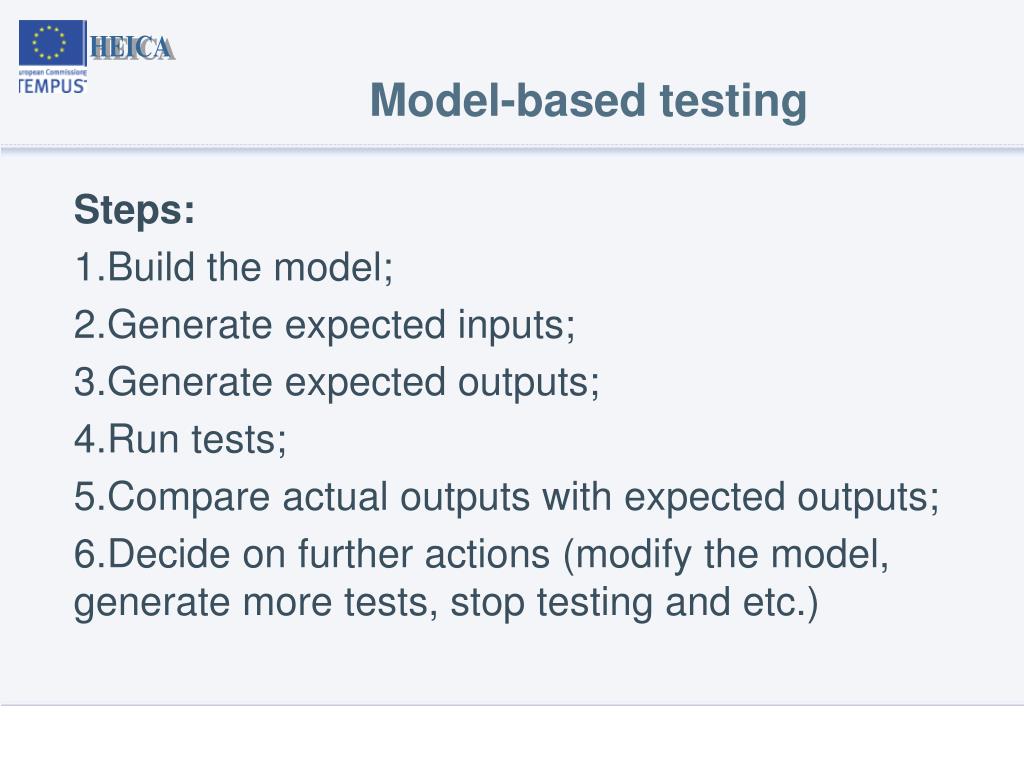Click the line starting generate more tests
This screenshot has height=768, width=1024.
click(446, 603)
